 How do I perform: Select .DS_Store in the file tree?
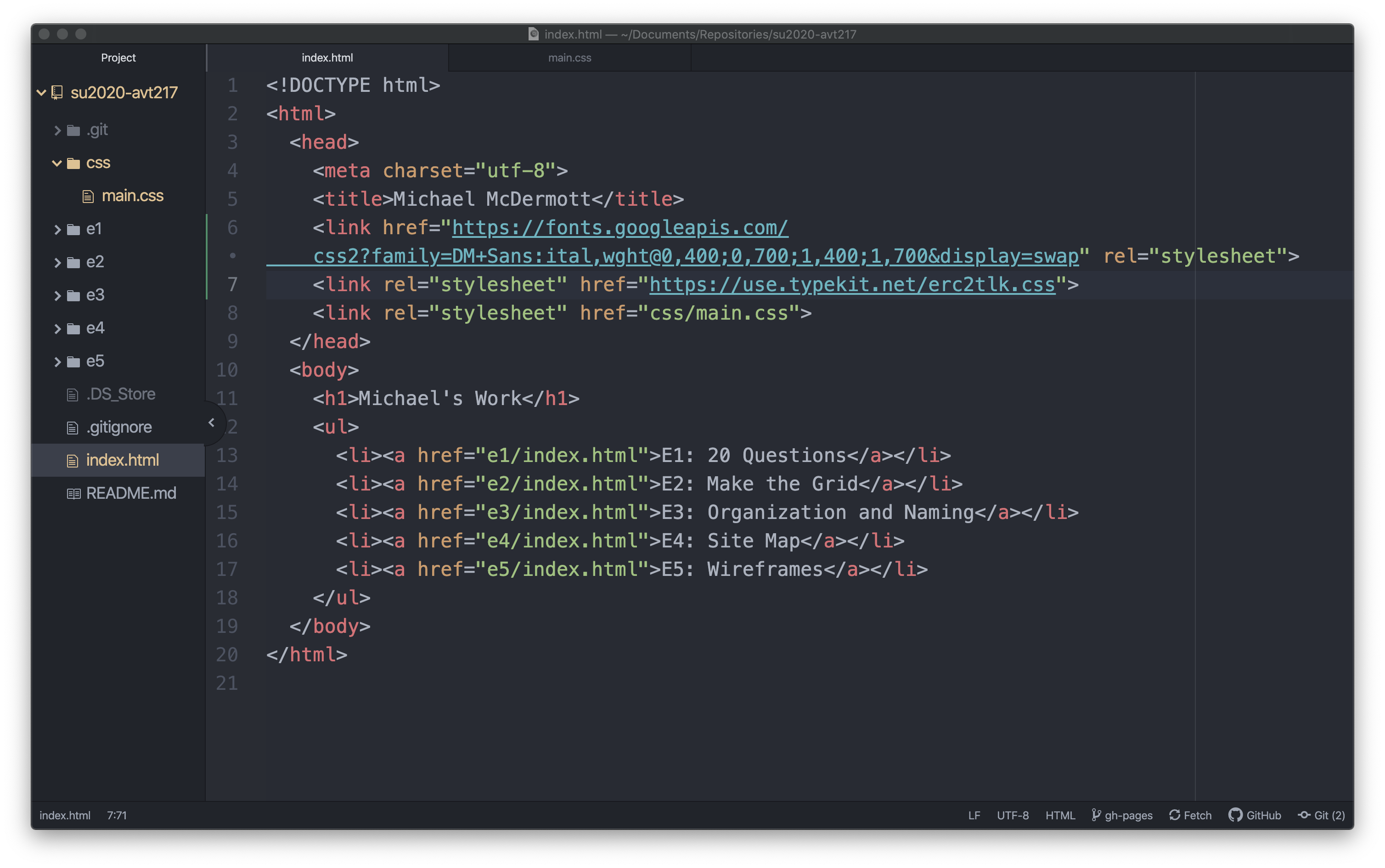pyautogui.click(x=120, y=394)
